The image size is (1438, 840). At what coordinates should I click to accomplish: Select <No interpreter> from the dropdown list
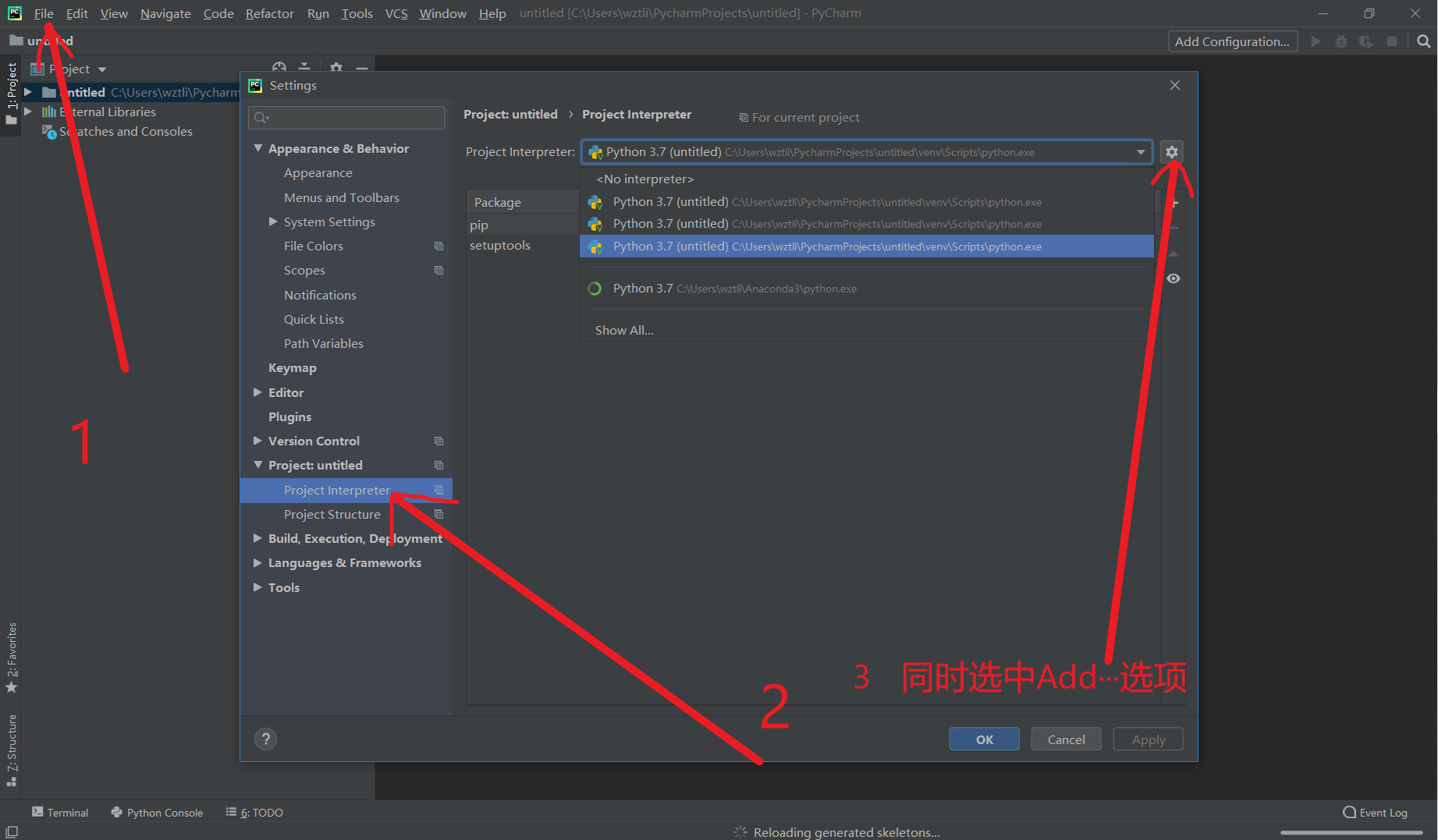pyautogui.click(x=866, y=179)
